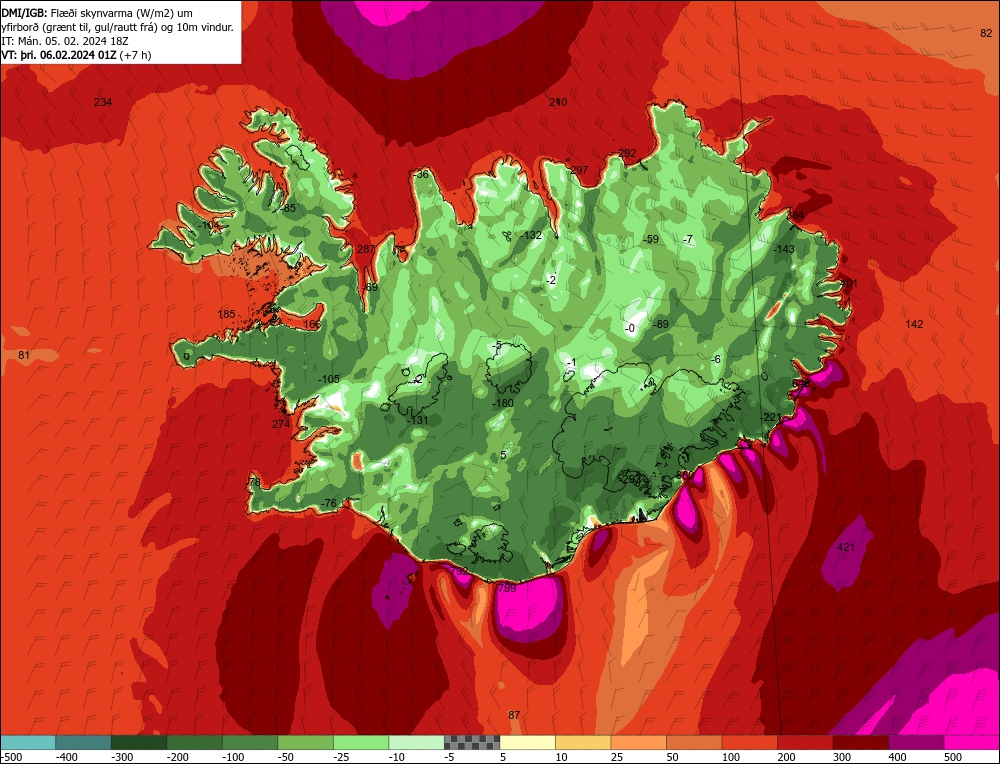This screenshot has width=1000, height=764.
Task: Click the '81' value in the western ocean
Action: [x=24, y=355]
